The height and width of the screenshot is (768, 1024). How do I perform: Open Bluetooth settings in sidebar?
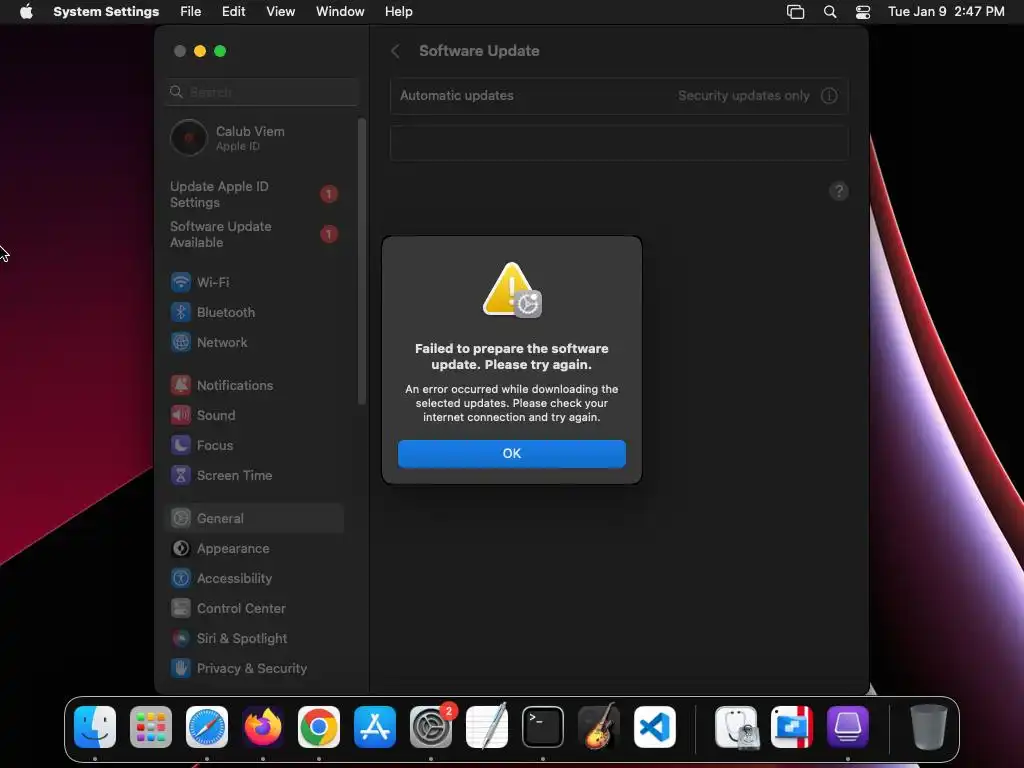pos(255,312)
